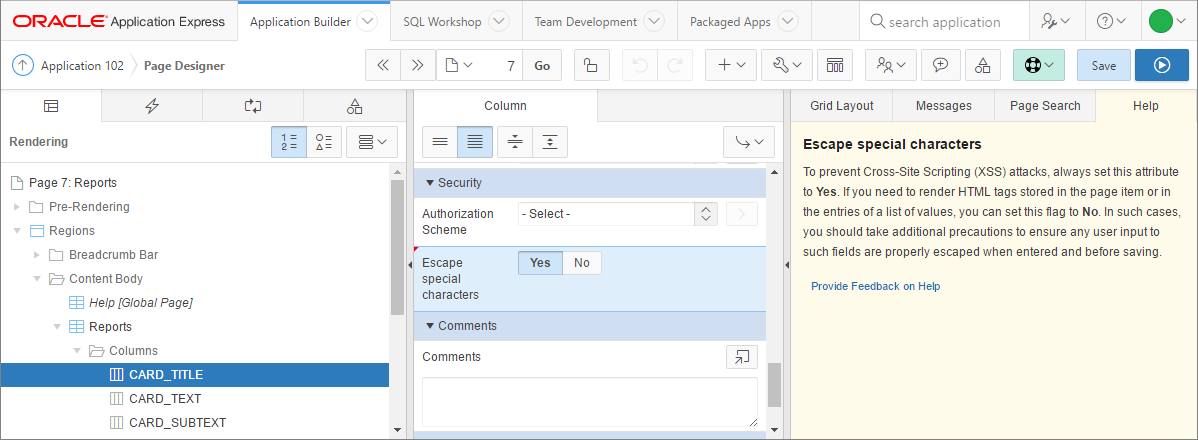Click the Save and Run Page button
This screenshot has height=440, width=1198.
pyautogui.click(x=1161, y=65)
